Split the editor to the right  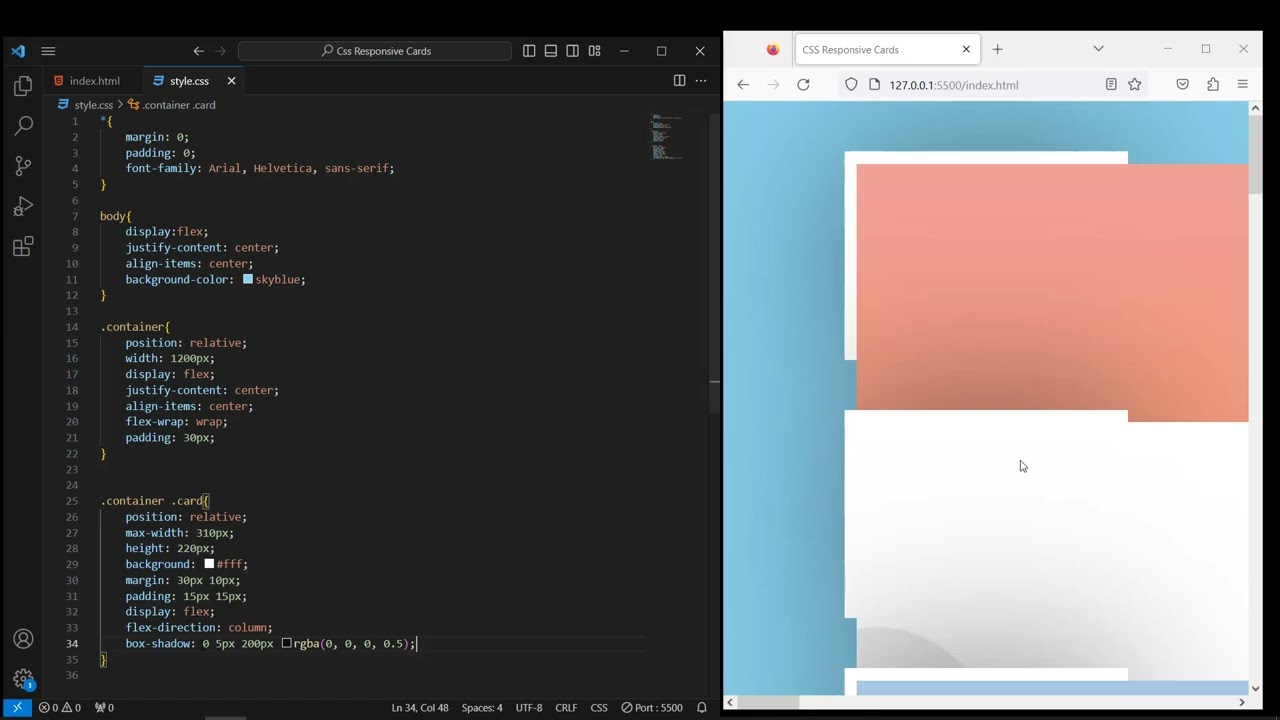679,81
